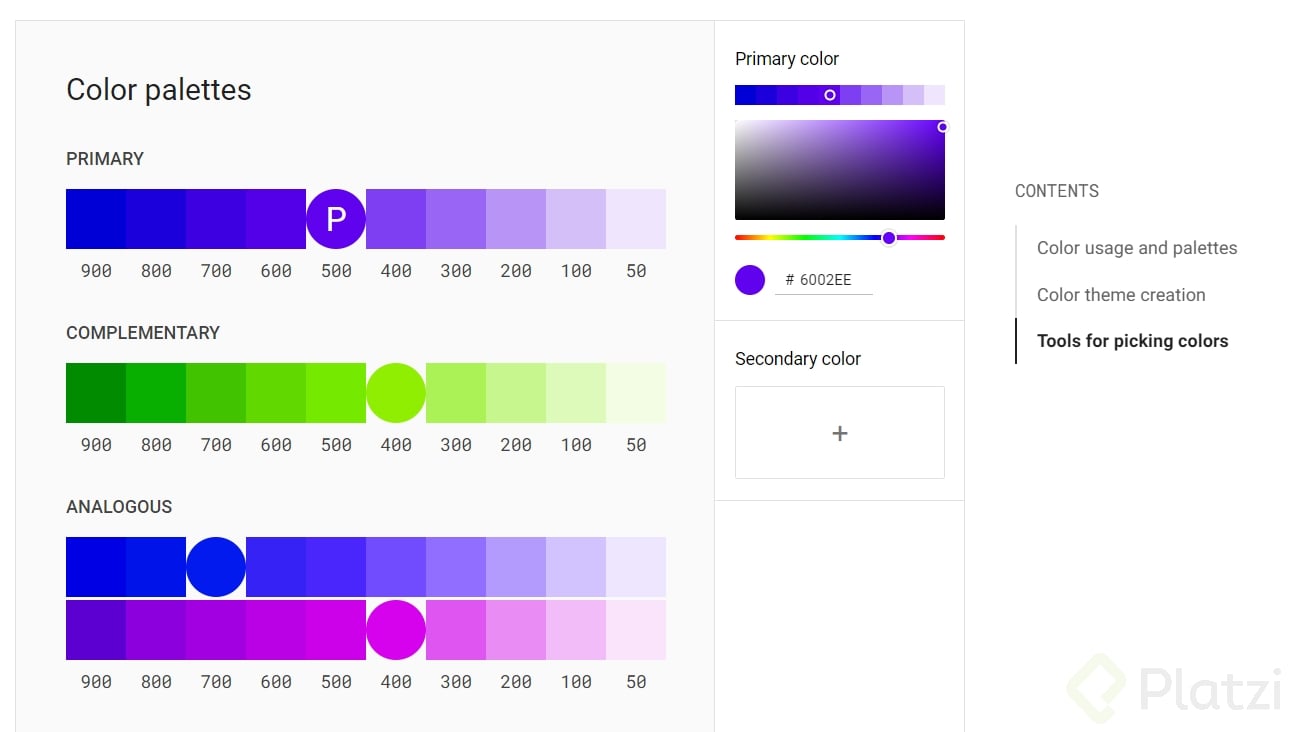Viewport: 1294px width, 732px height.
Task: Click the hue slider handle
Action: pos(889,238)
